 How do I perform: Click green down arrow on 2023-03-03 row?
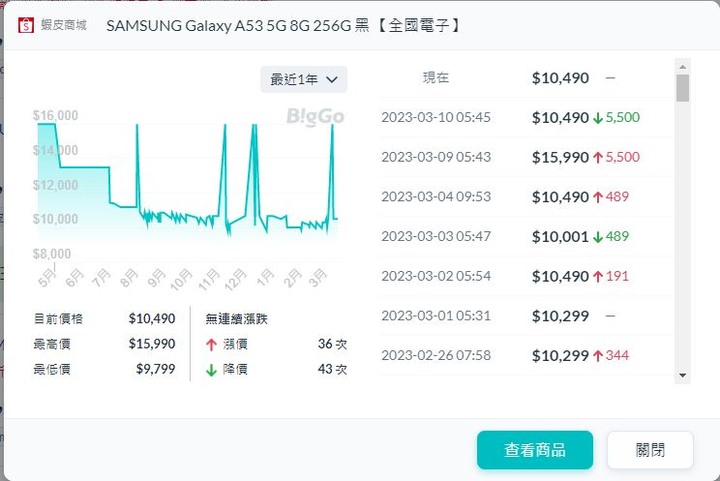coord(597,237)
